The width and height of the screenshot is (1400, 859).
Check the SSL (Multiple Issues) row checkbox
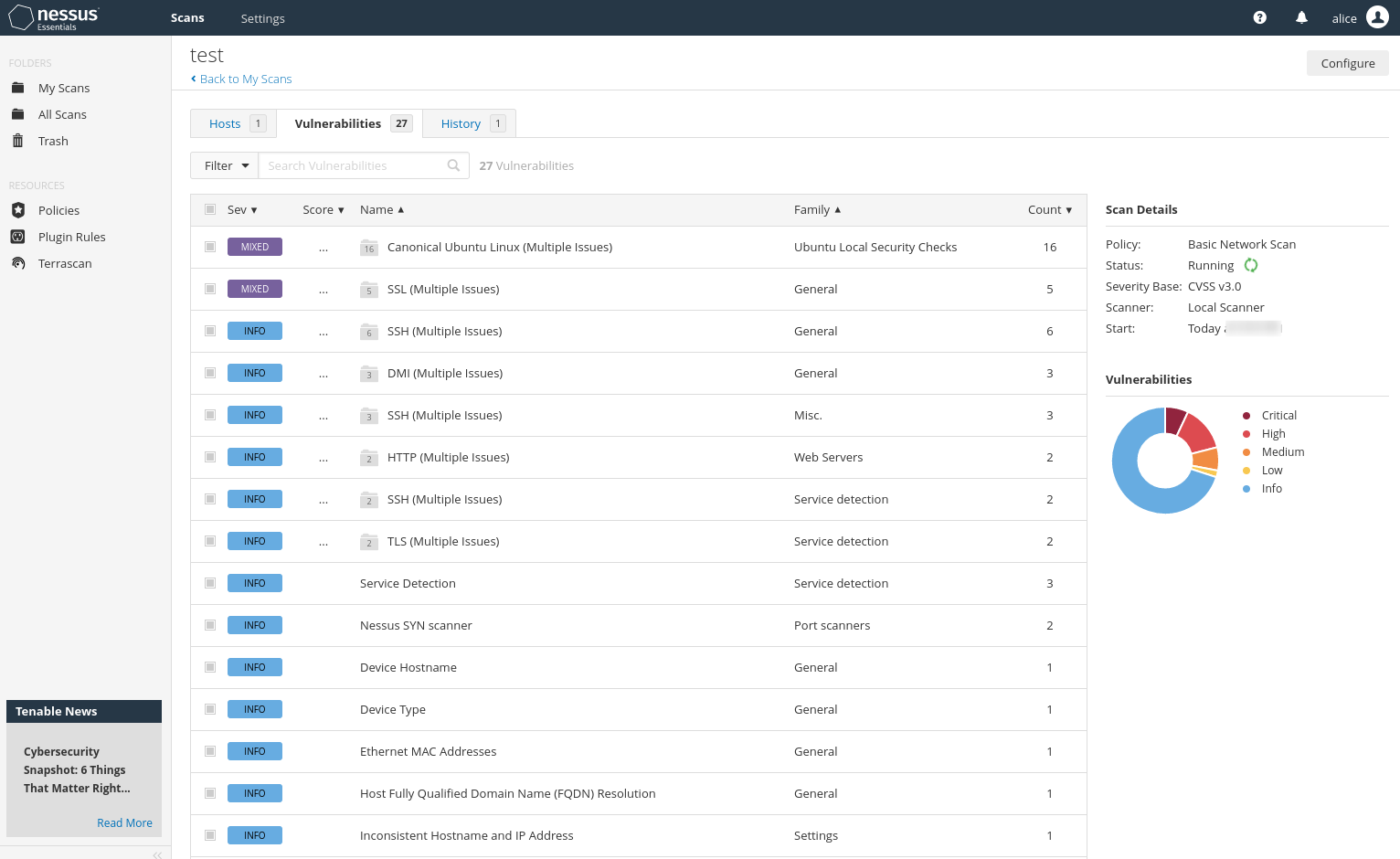(210, 289)
